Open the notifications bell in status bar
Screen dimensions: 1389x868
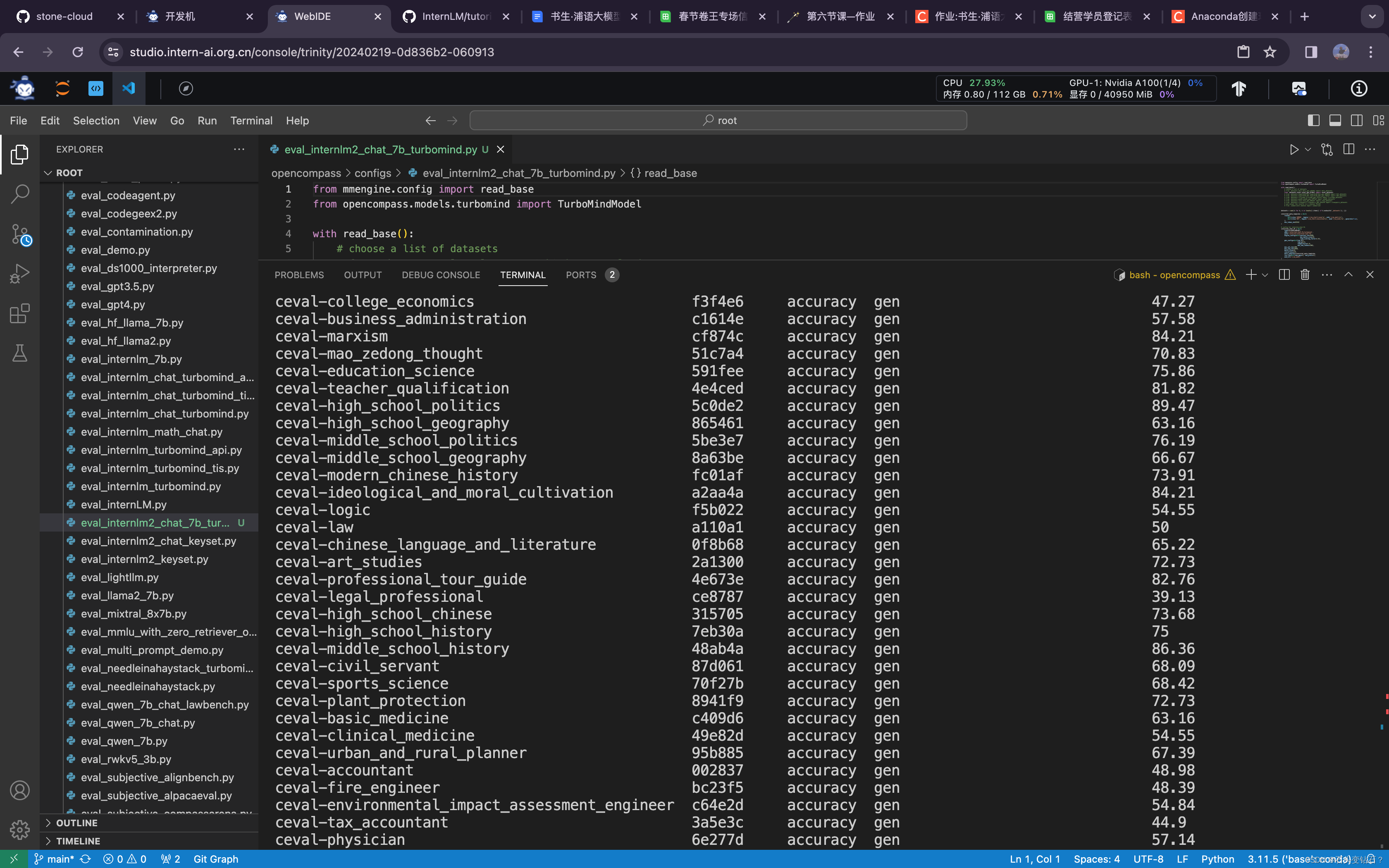pyautogui.click(x=1371, y=859)
